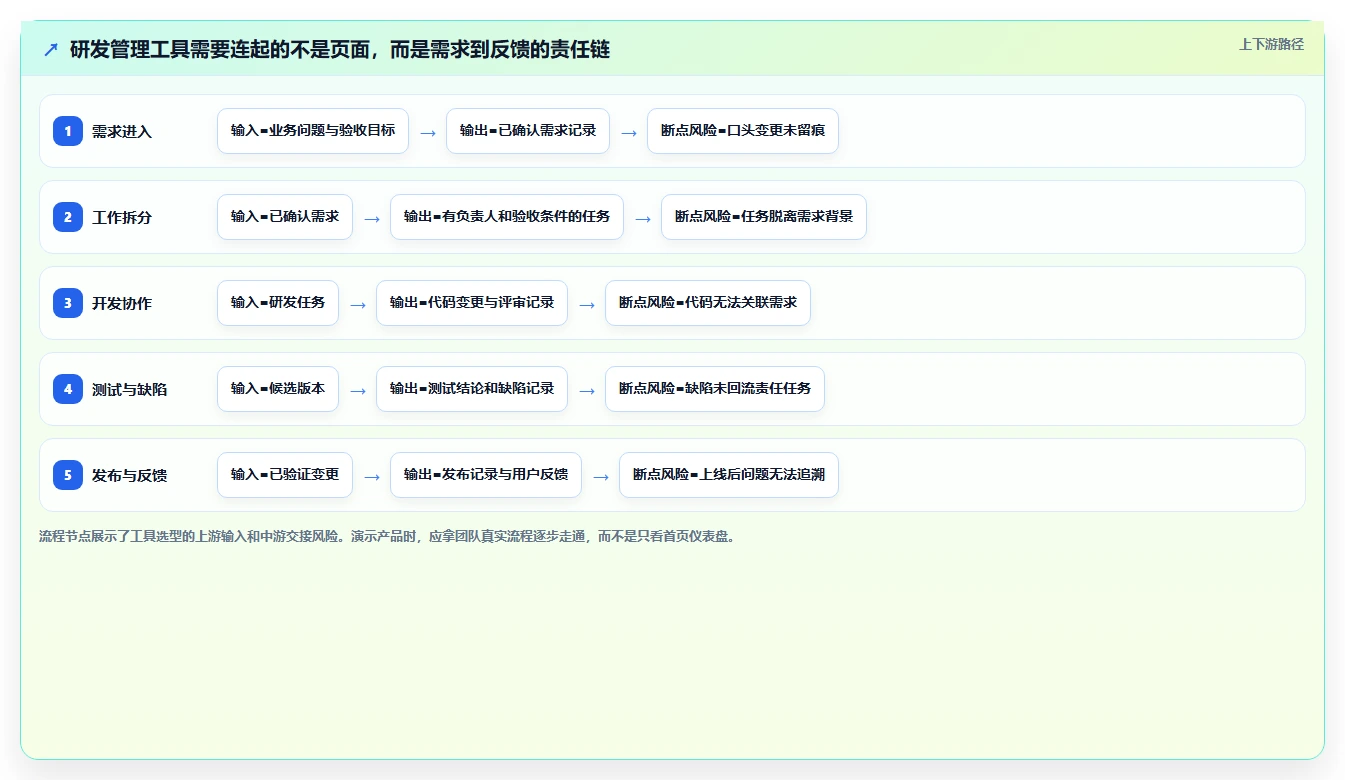
Task: Click the 测试与缺陷 row label
Action: tap(129, 389)
